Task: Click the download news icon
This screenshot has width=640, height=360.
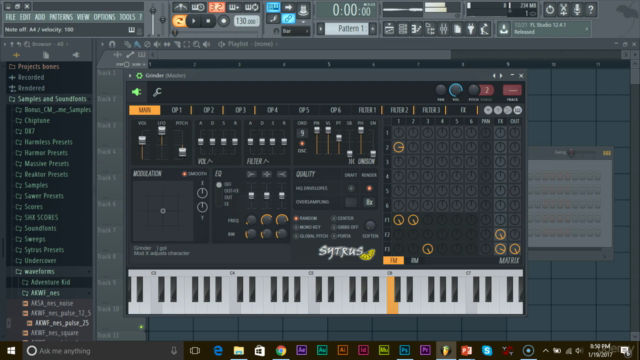Action: pyautogui.click(x=504, y=29)
